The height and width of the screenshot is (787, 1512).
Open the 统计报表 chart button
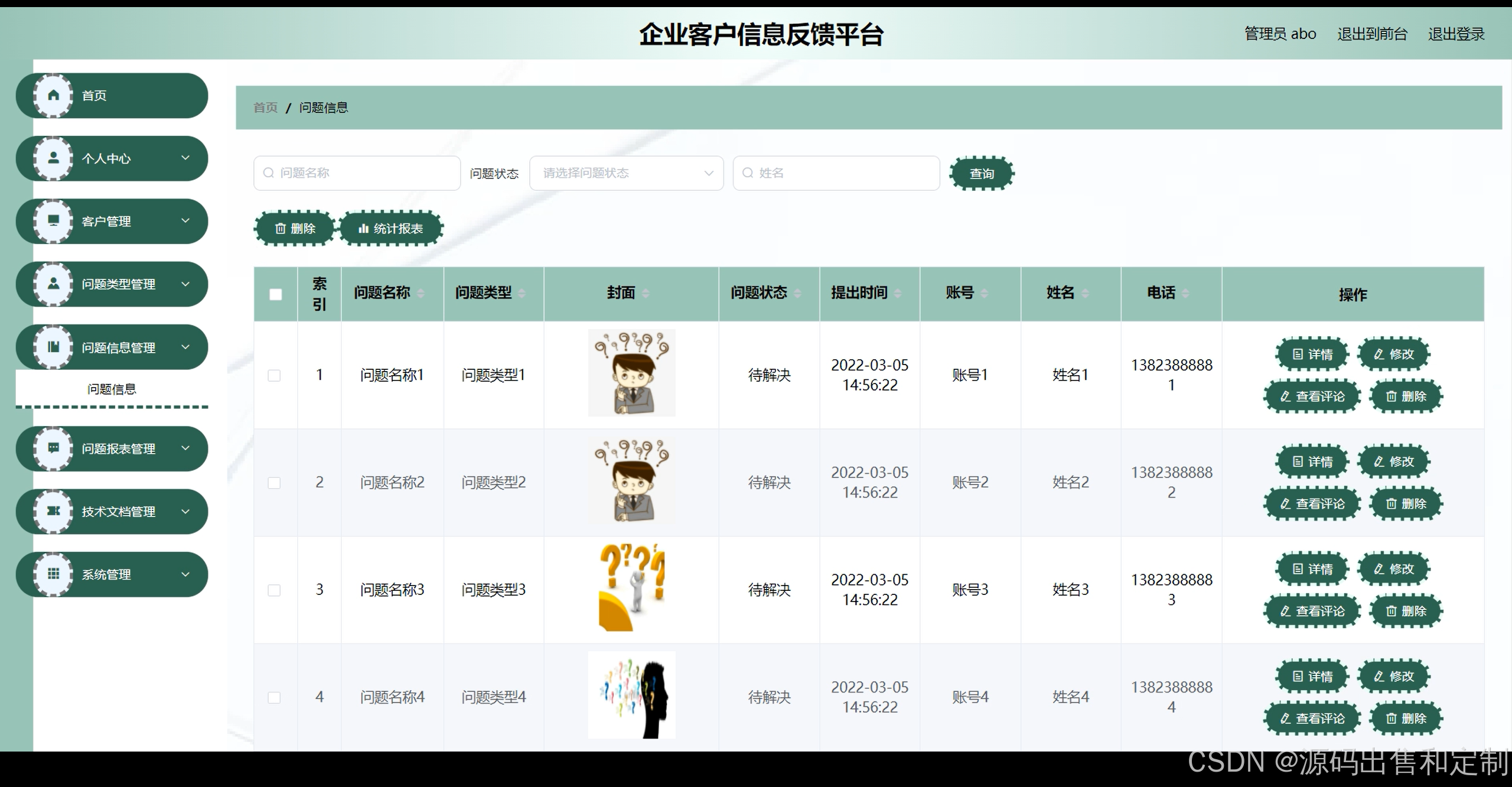391,229
